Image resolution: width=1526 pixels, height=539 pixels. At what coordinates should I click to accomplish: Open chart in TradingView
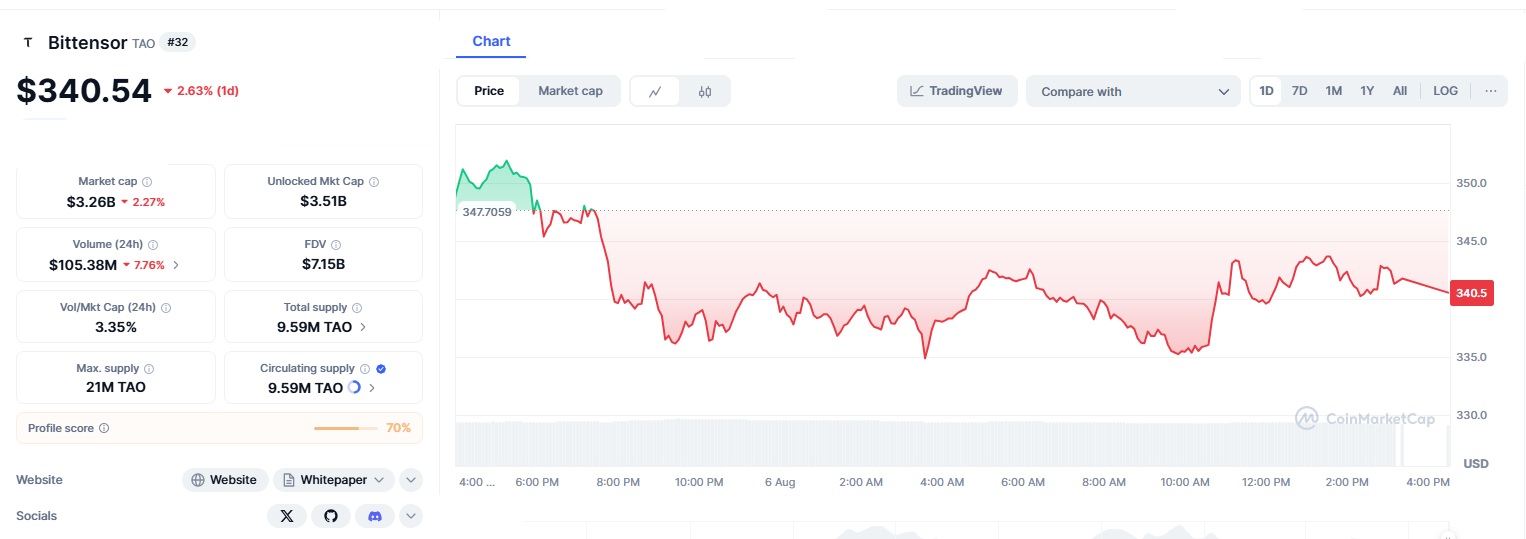pyautogui.click(x=956, y=91)
